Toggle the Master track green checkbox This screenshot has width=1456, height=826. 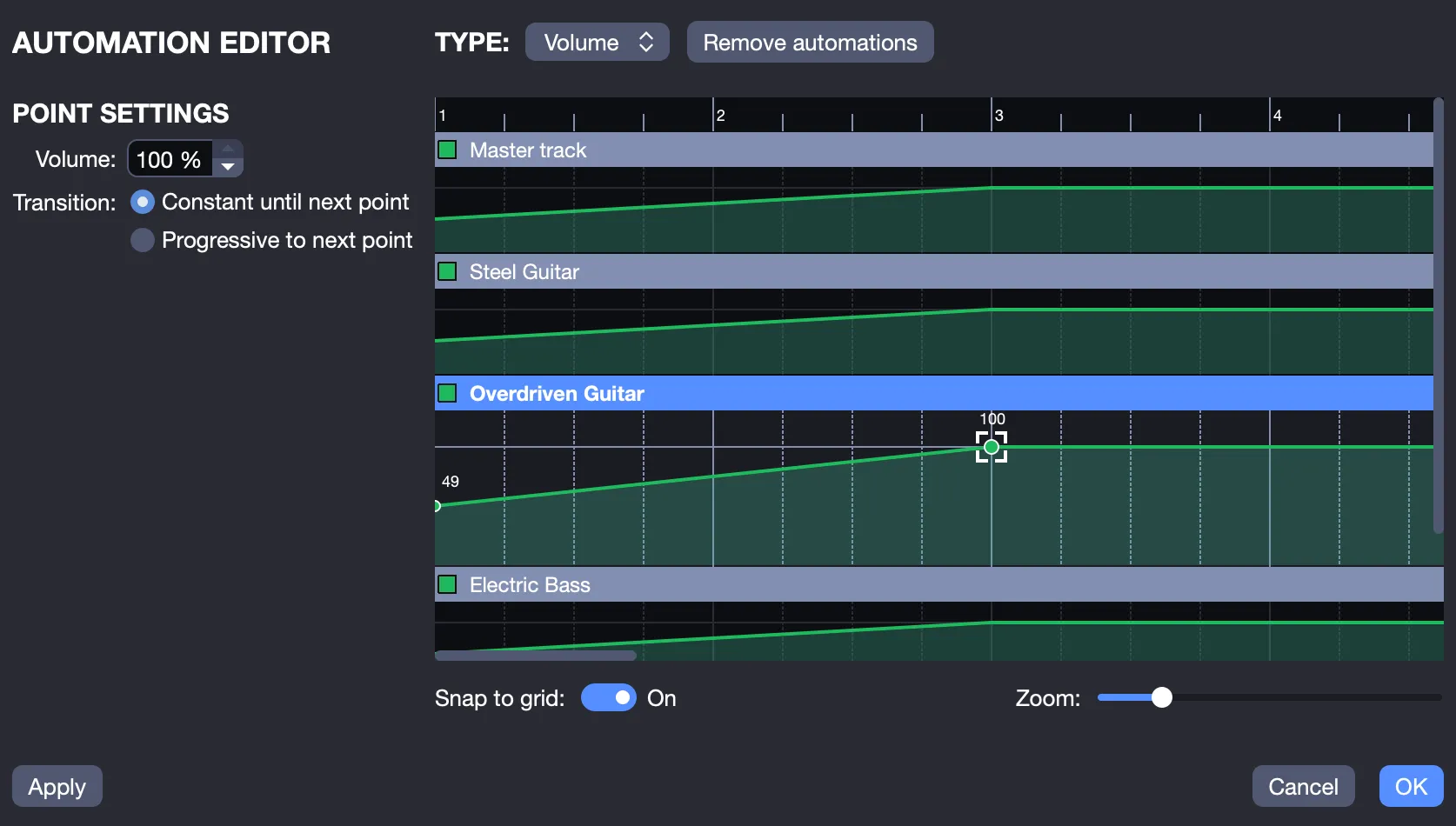click(x=447, y=150)
